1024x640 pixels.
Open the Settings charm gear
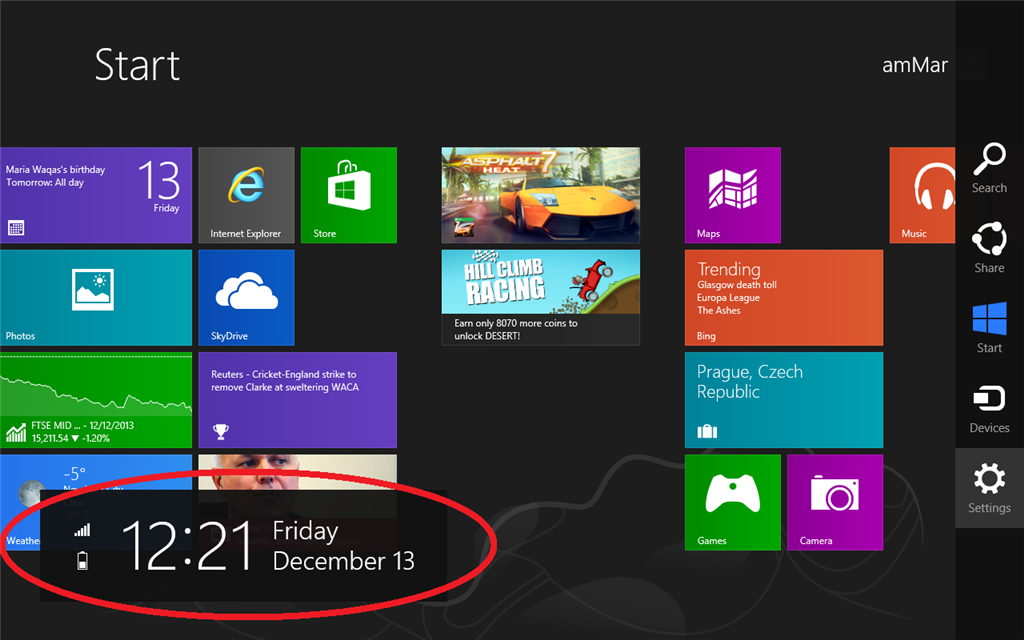[x=989, y=479]
